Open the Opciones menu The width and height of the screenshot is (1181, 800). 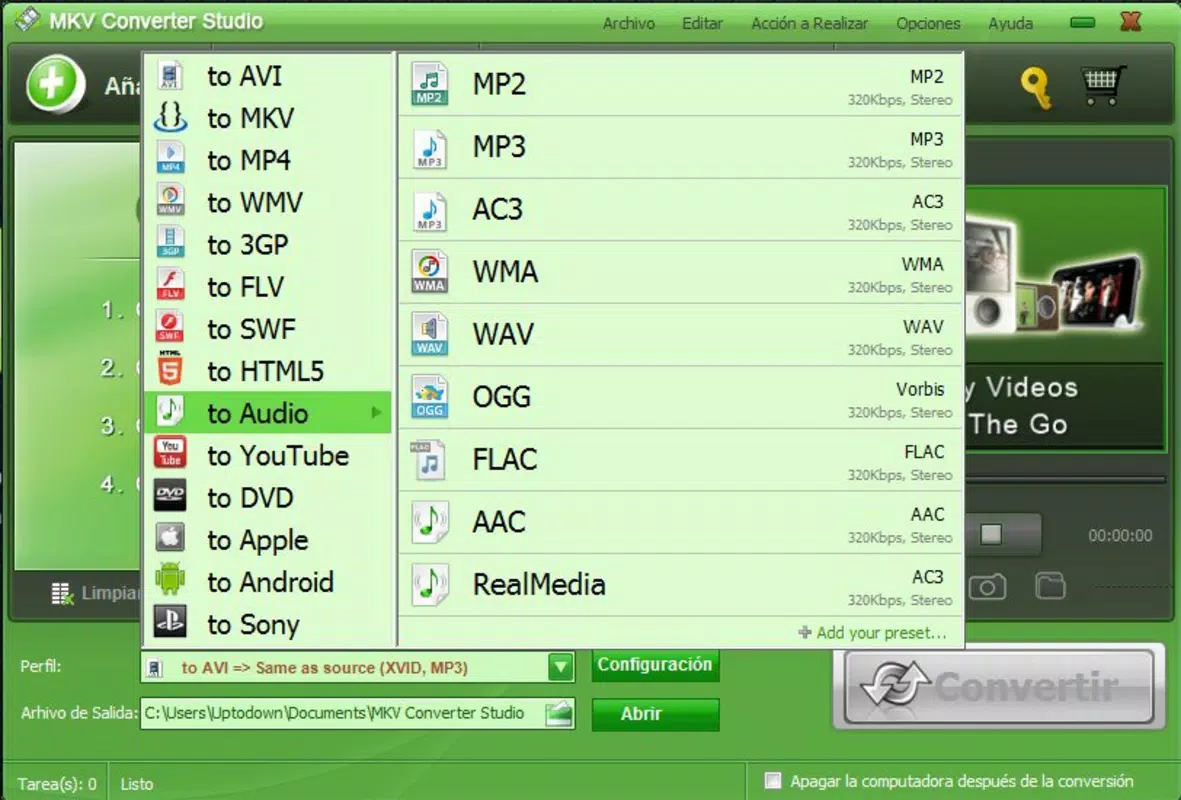point(928,23)
